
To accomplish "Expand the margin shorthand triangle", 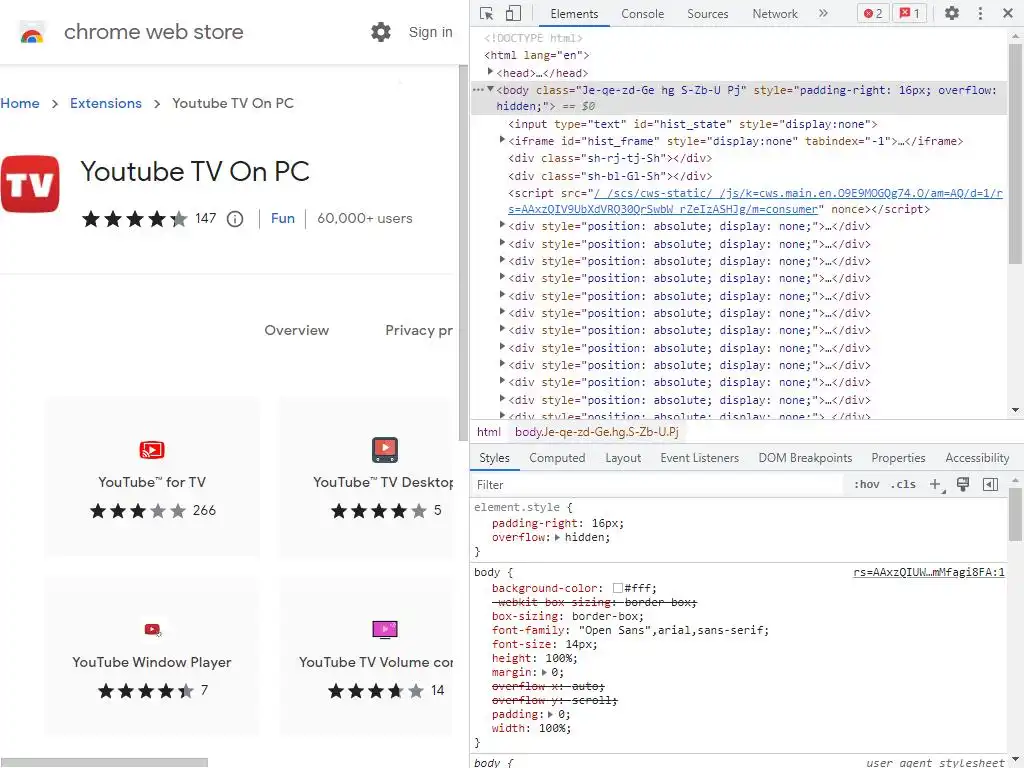I will tap(544, 672).
